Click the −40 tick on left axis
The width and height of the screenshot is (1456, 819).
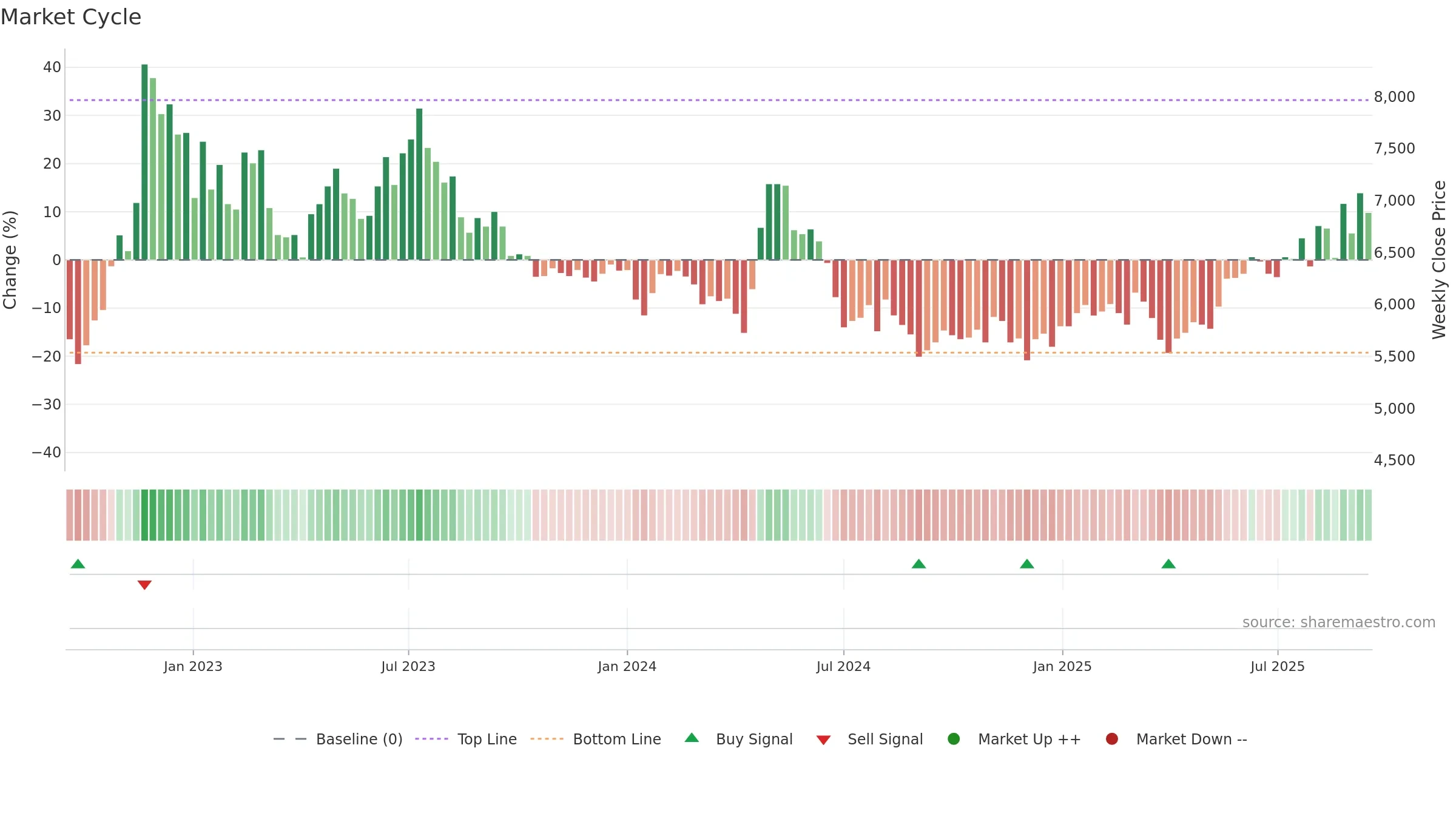click(47, 453)
